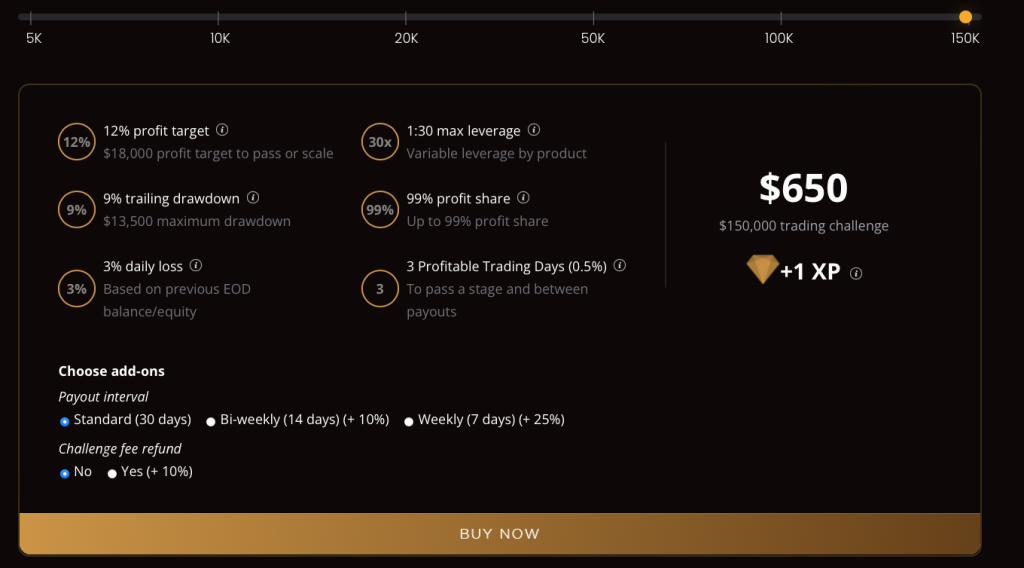This screenshot has width=1024, height=568.
Task: Select Standard (30 days) payout interval
Action: pos(65,421)
